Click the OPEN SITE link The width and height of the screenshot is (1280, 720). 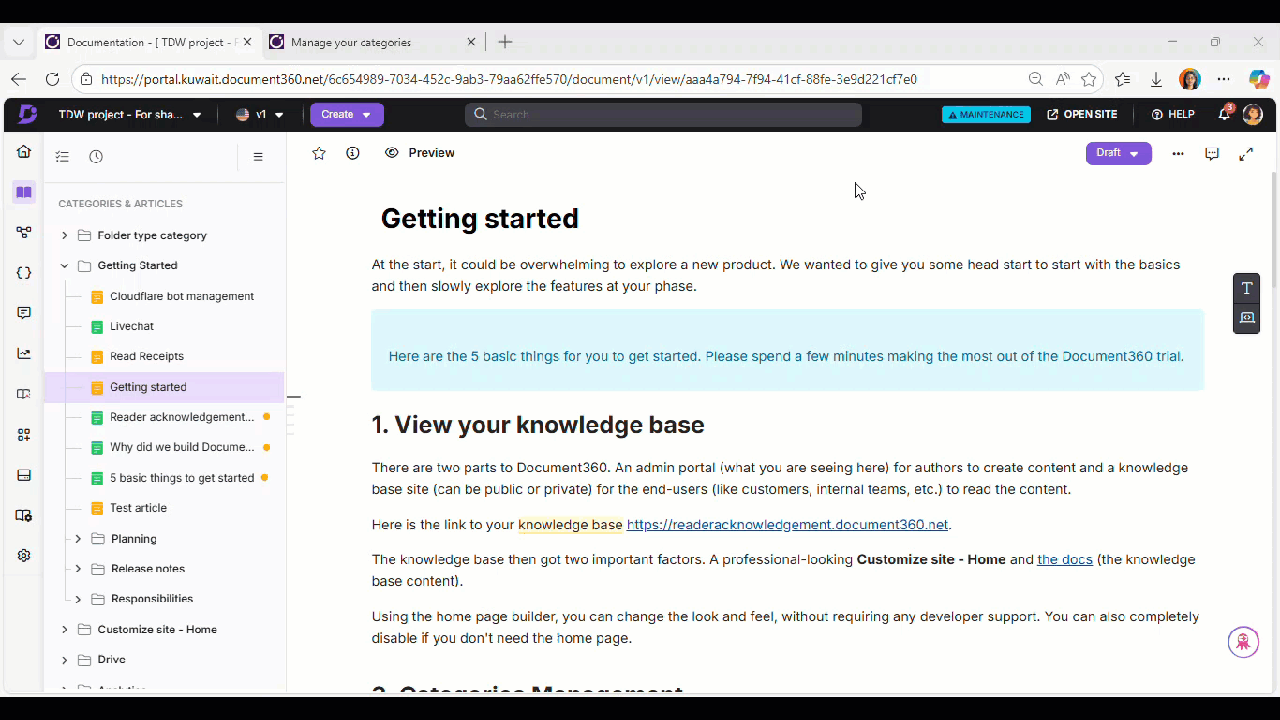coord(1082,114)
